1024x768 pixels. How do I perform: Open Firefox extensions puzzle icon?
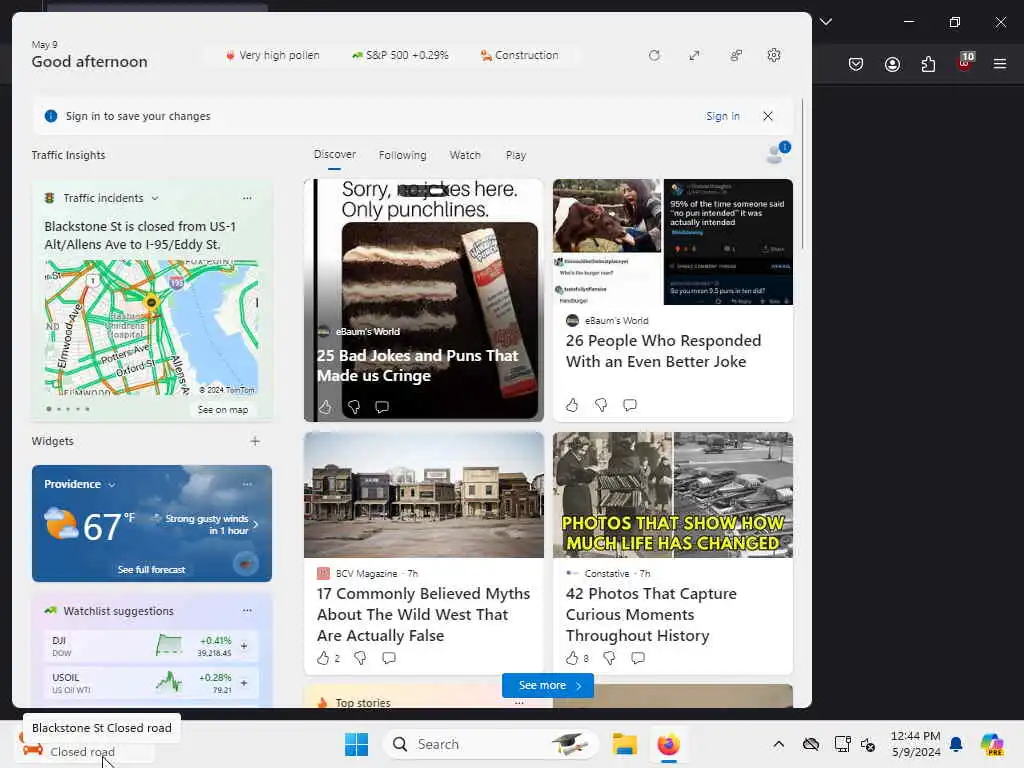(928, 64)
